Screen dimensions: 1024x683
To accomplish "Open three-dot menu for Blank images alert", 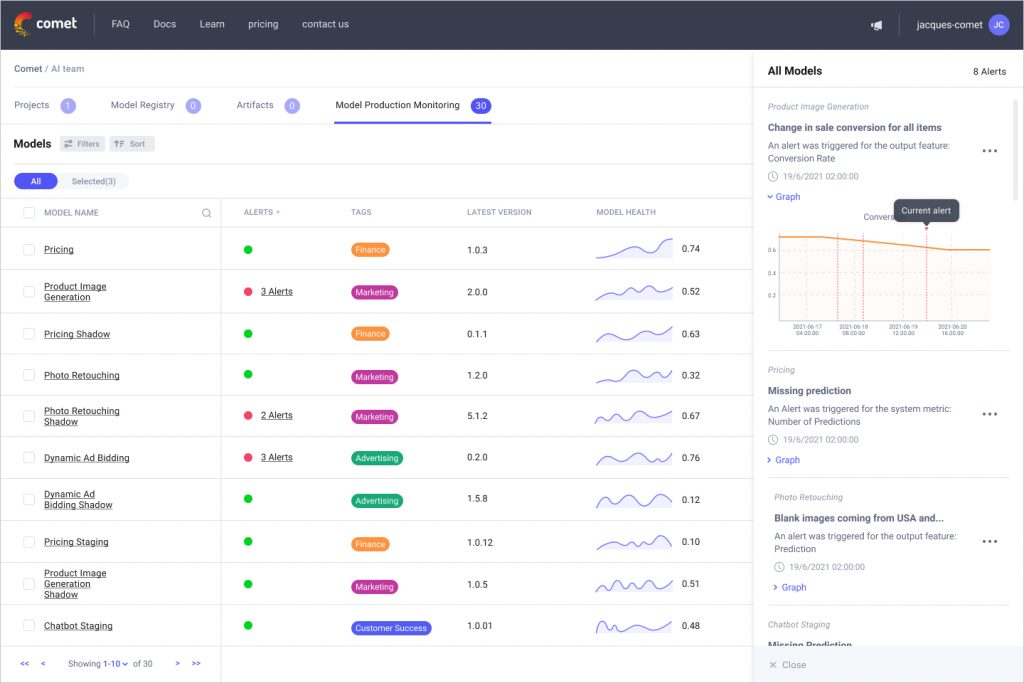I will click(989, 541).
